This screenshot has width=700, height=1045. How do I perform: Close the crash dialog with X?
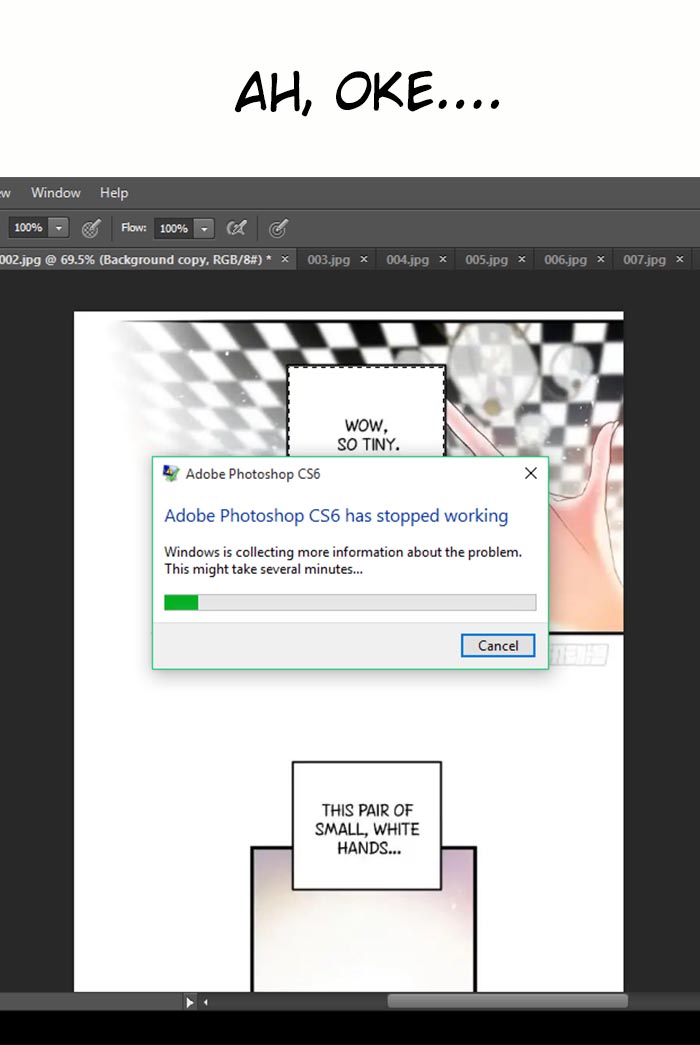tap(530, 474)
